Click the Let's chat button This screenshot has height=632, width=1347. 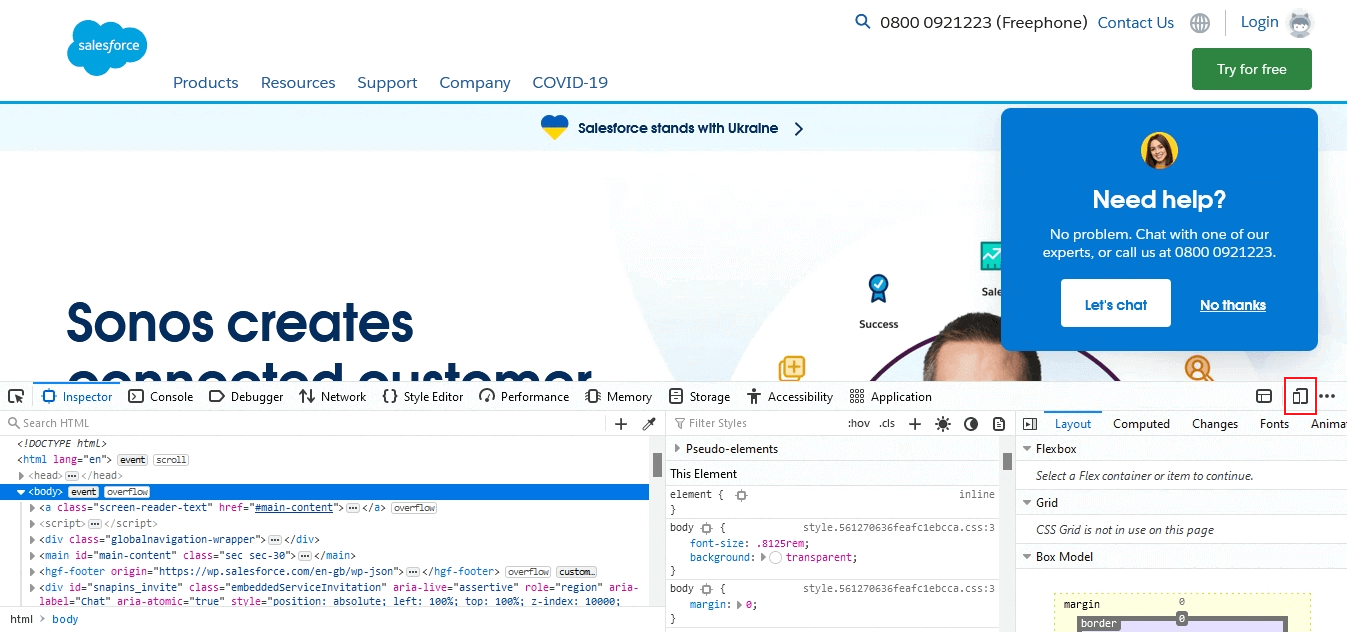[1116, 304]
